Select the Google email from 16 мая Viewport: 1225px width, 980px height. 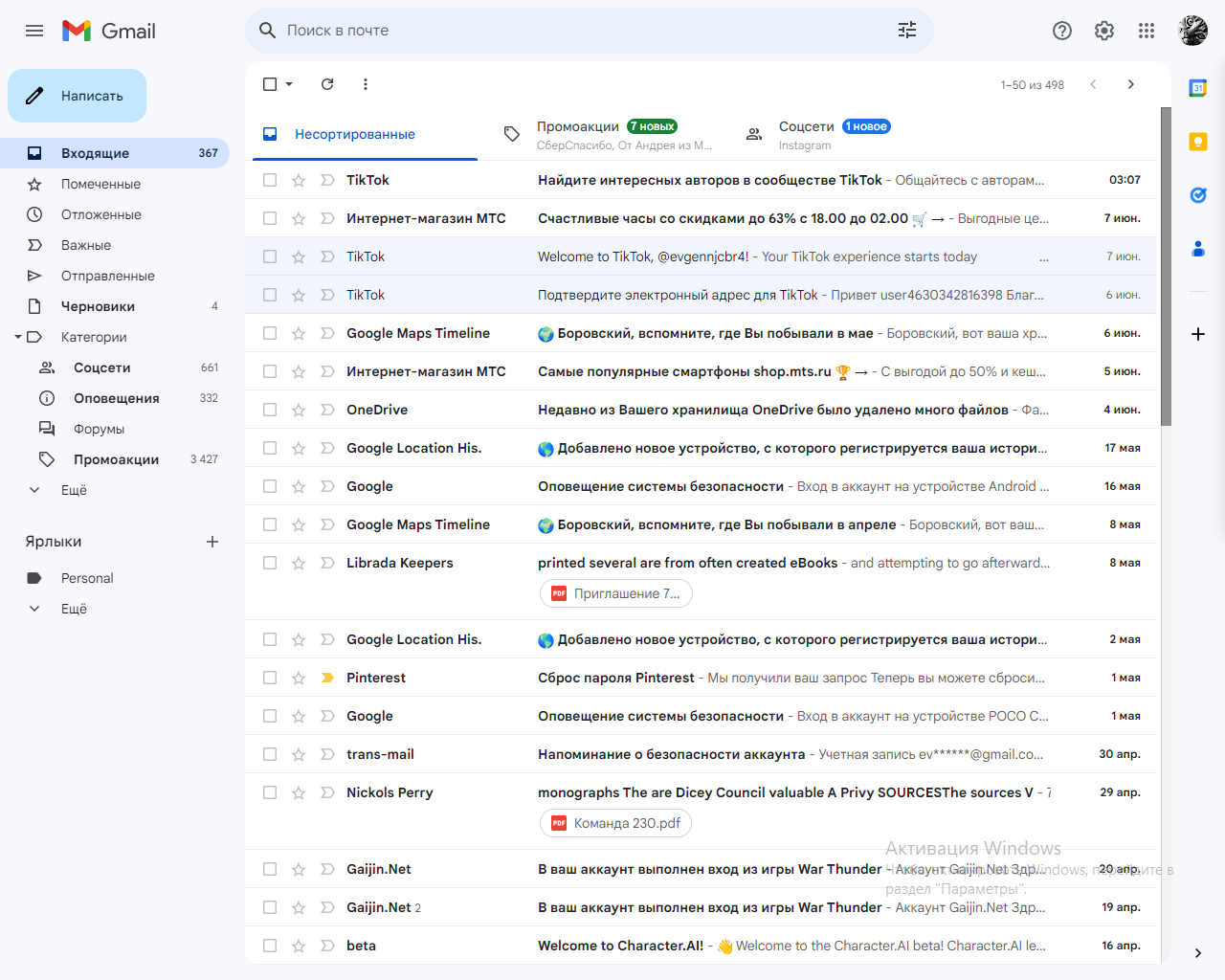(270, 486)
